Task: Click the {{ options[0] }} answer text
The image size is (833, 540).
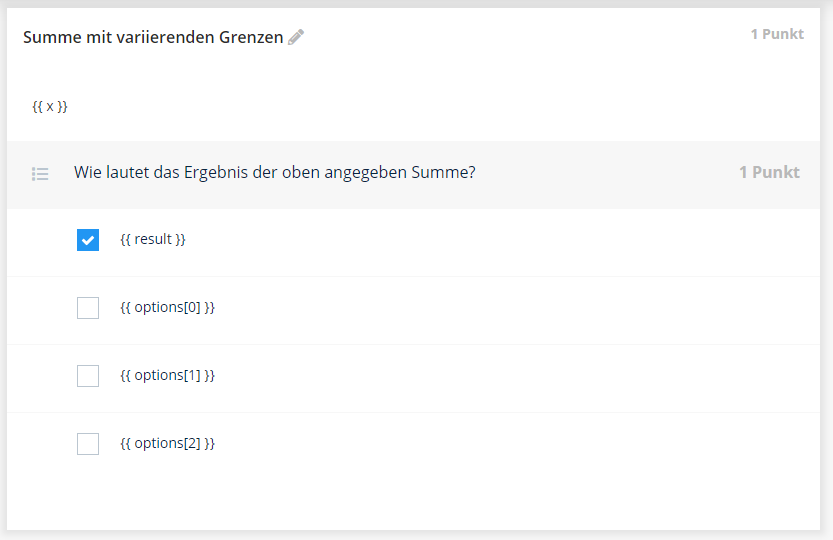Action: (x=167, y=307)
